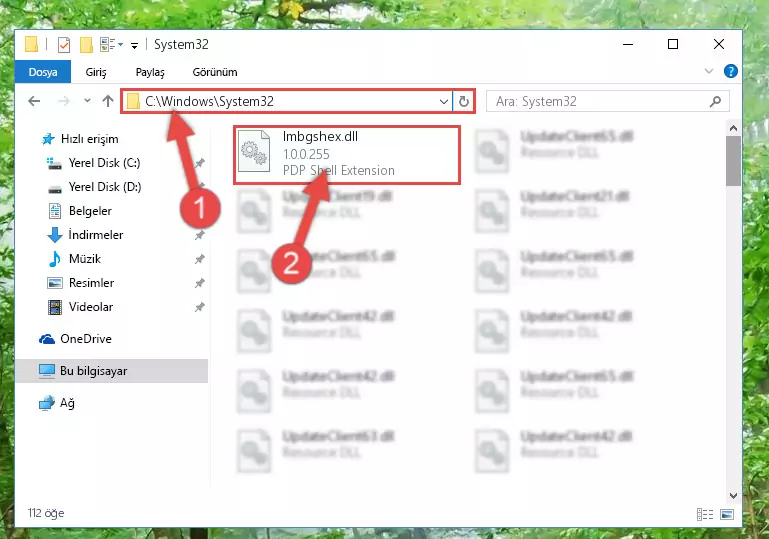This screenshot has height=539, width=769.
Task: Expand the ribbon with the chevron
Action: click(x=709, y=72)
